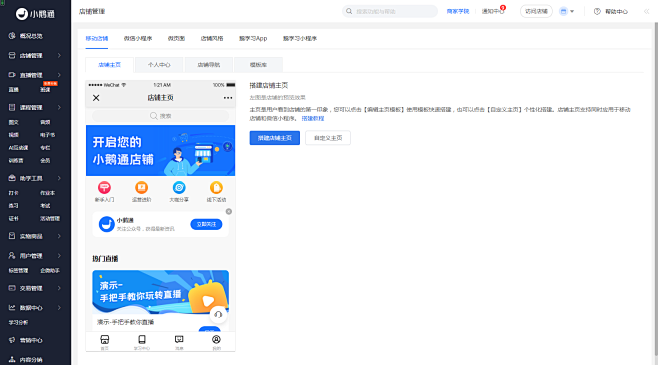Click the 我的 profile icon in preview bottom bar
658x365 pixels.
pos(216,339)
